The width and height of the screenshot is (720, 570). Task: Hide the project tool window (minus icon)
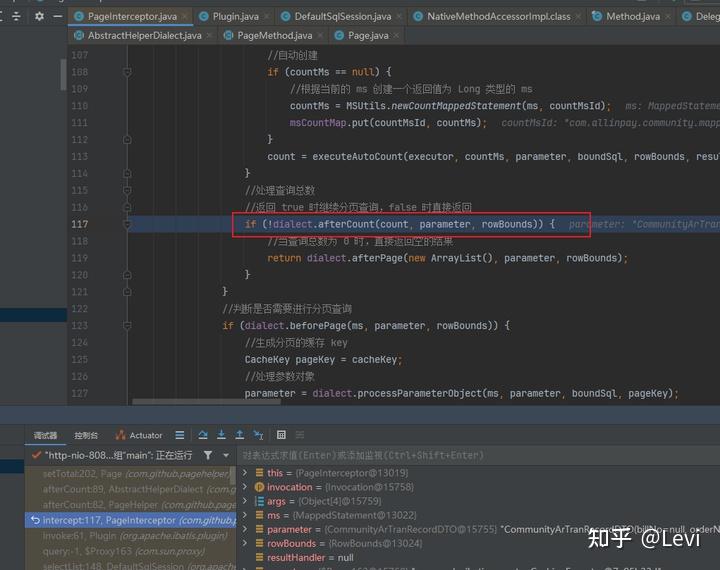click(x=57, y=17)
